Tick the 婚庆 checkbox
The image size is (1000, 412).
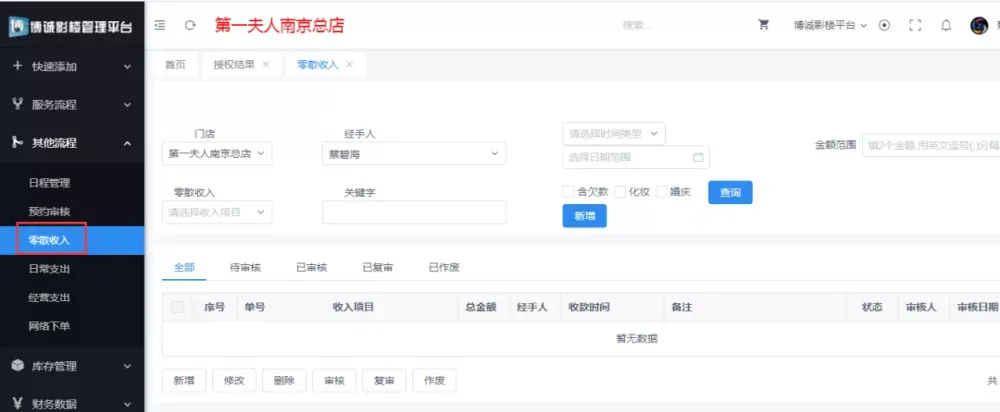pos(661,192)
